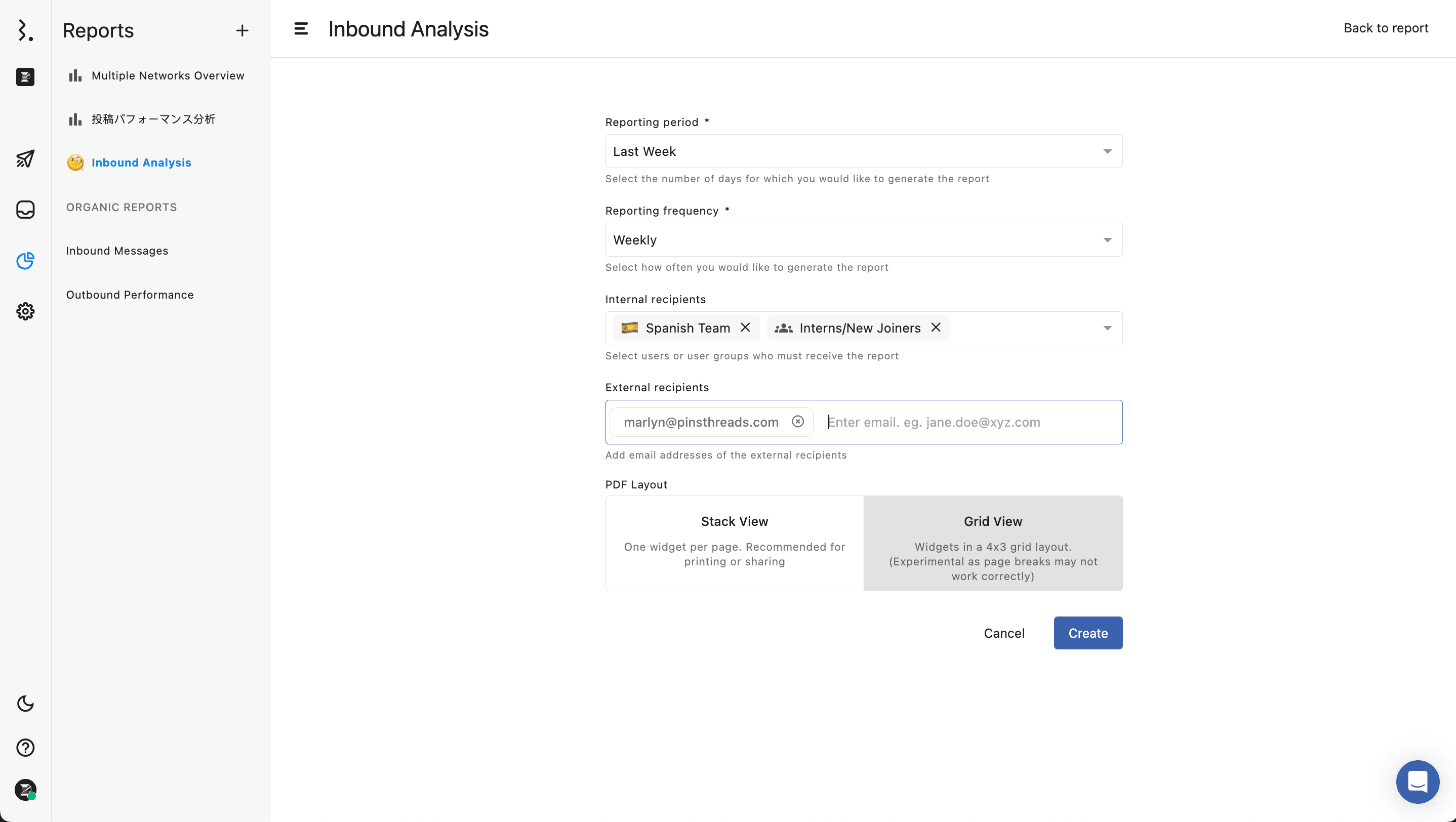Remove the Spanish Team recipient chip

[x=746, y=327]
